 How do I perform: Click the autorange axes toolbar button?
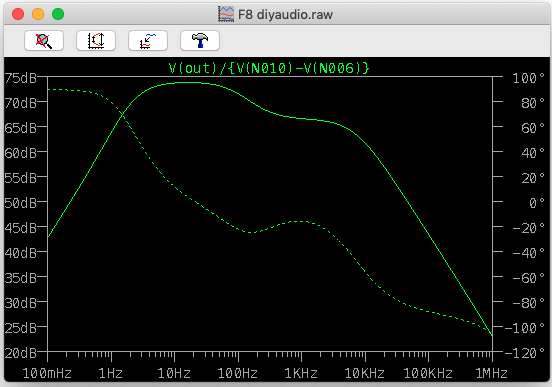96,40
